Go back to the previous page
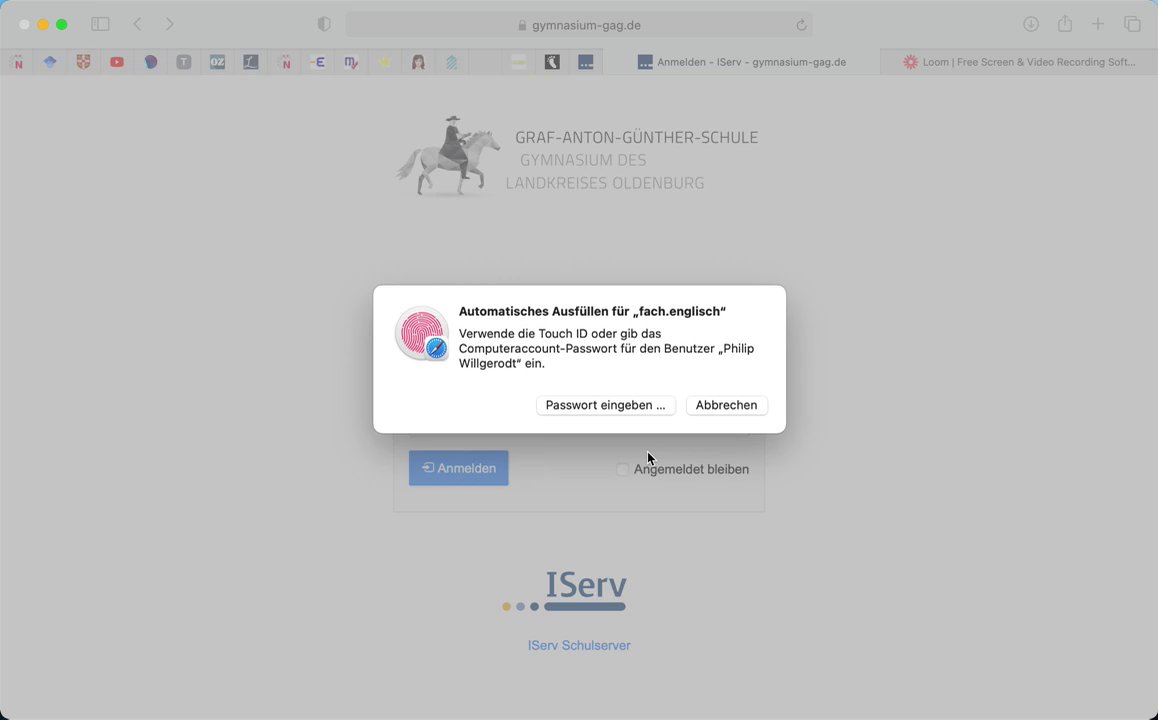This screenshot has height=720, width=1158. click(x=137, y=24)
